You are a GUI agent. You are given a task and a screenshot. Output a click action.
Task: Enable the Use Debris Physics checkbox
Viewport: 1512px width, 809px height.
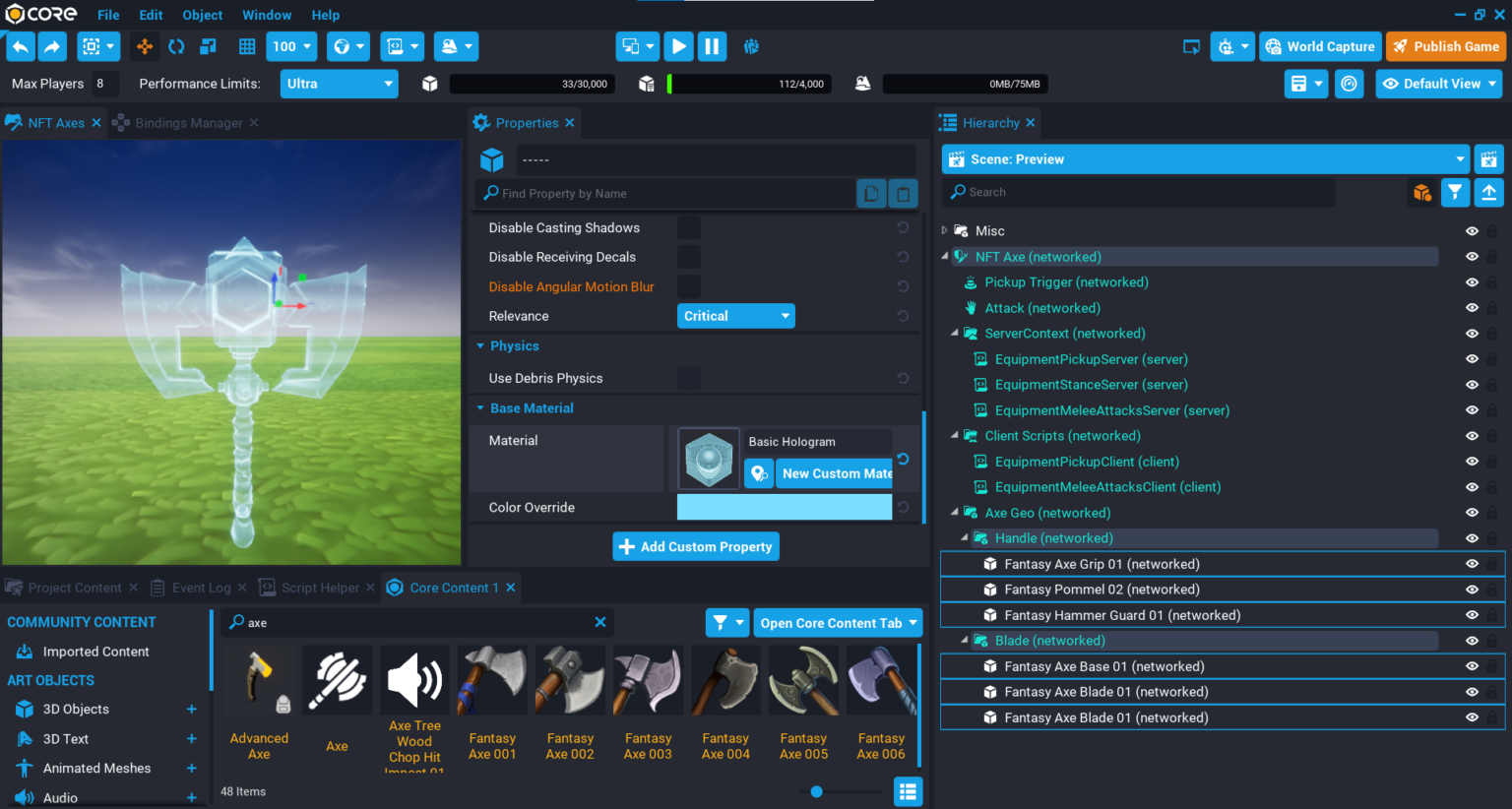click(x=688, y=378)
